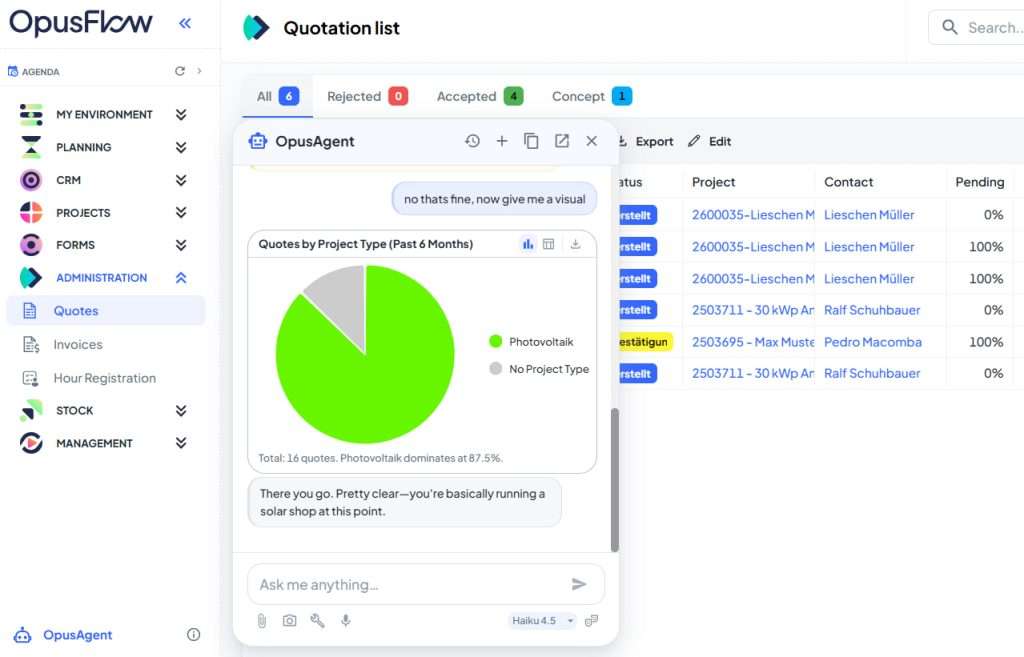Expand the Forms section
1024x657 pixels.
[x=181, y=245]
